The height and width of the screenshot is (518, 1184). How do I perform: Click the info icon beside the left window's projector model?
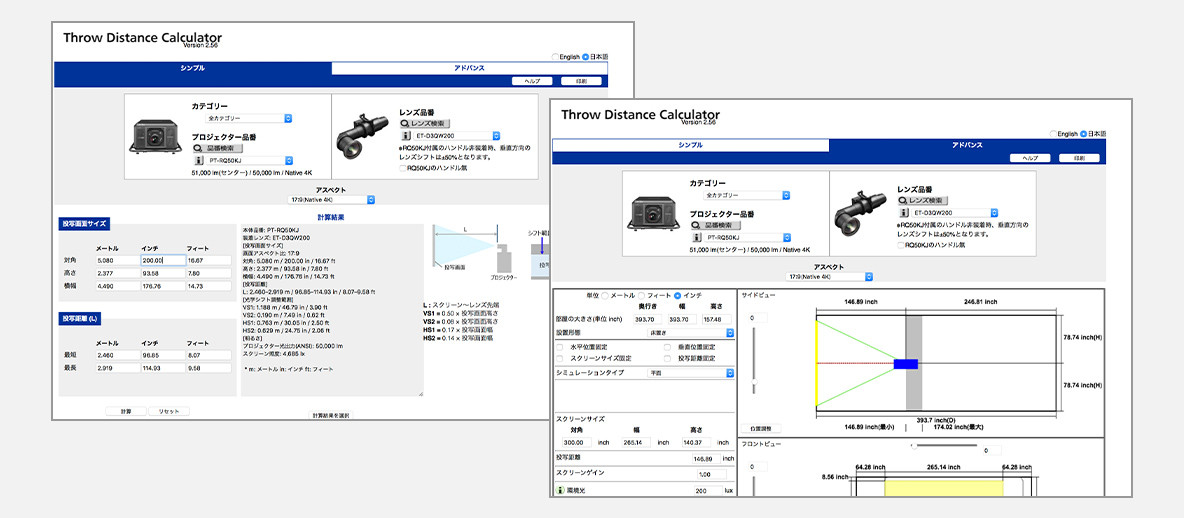click(x=197, y=160)
